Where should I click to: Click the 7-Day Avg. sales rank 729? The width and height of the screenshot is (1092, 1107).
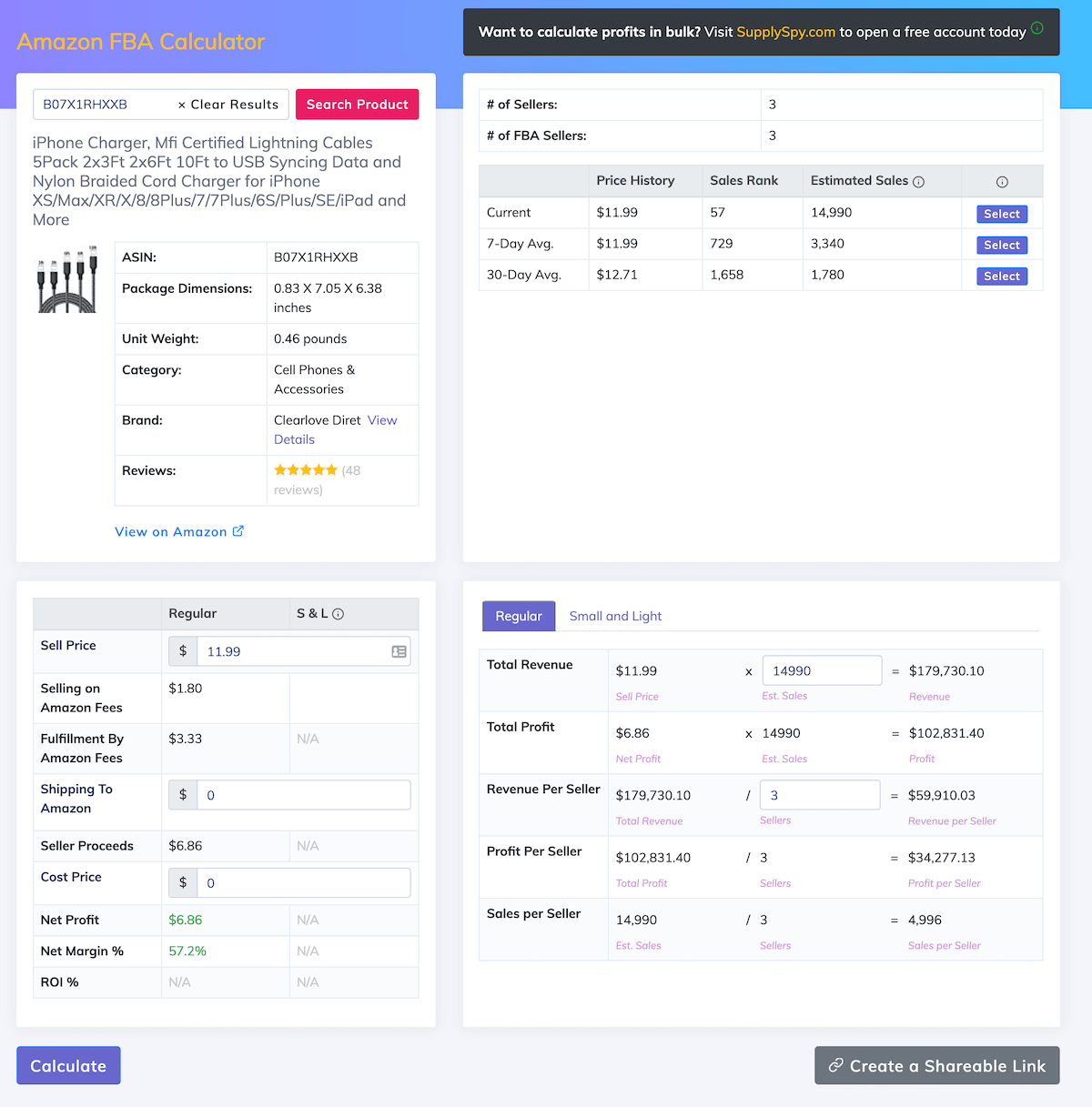722,243
